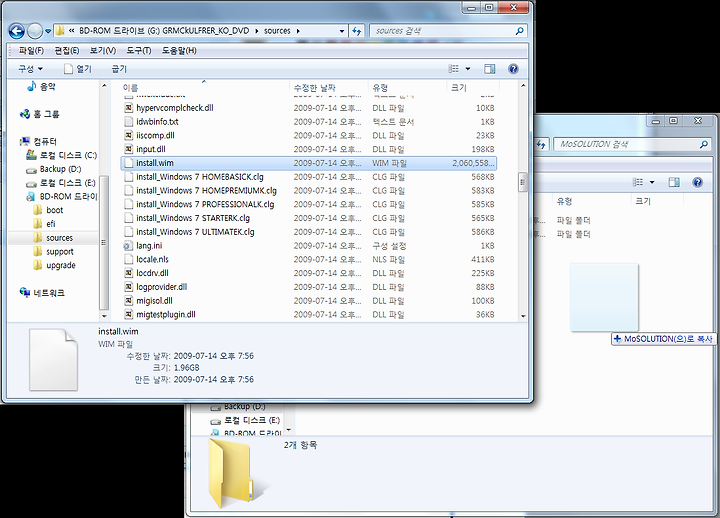Select 로컬 디스크 (E:) in sources window tree
This screenshot has height=518, width=720.
[x=61, y=183]
